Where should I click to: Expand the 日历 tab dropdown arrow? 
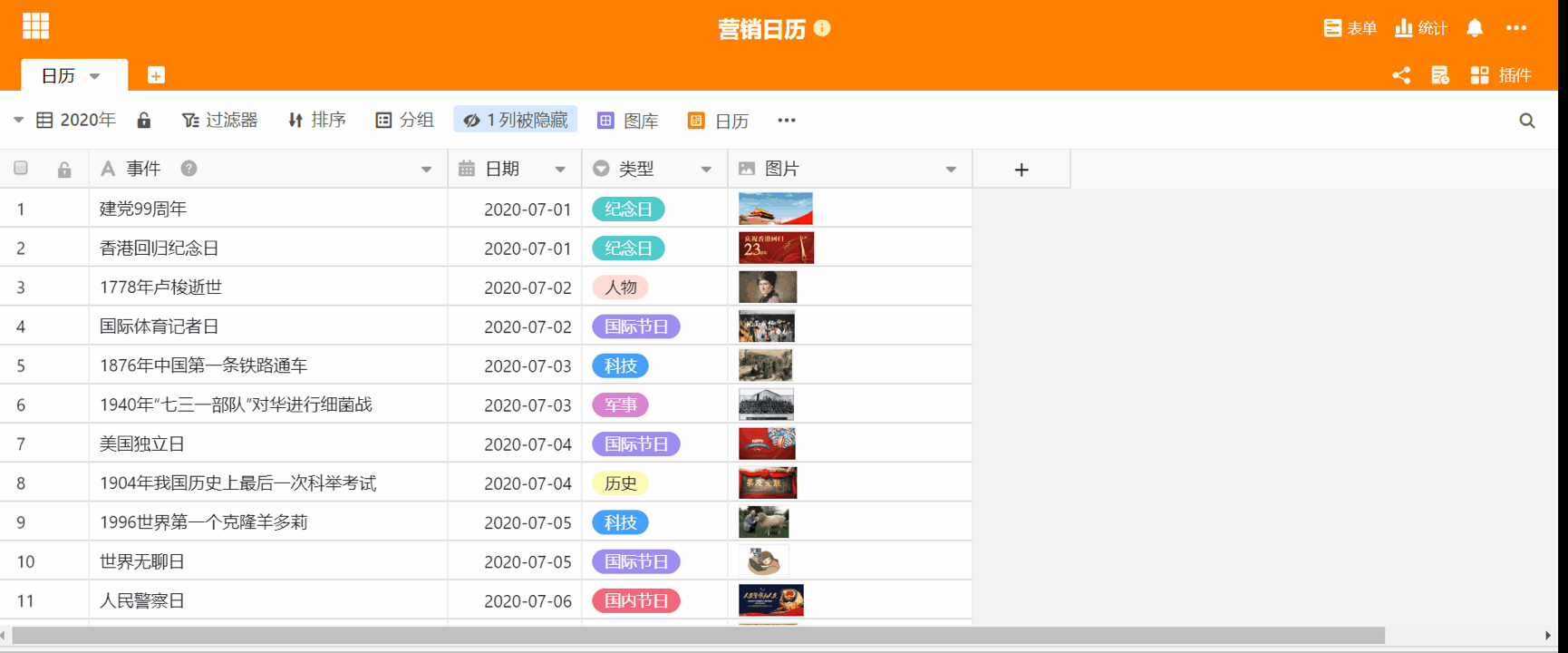pos(95,76)
